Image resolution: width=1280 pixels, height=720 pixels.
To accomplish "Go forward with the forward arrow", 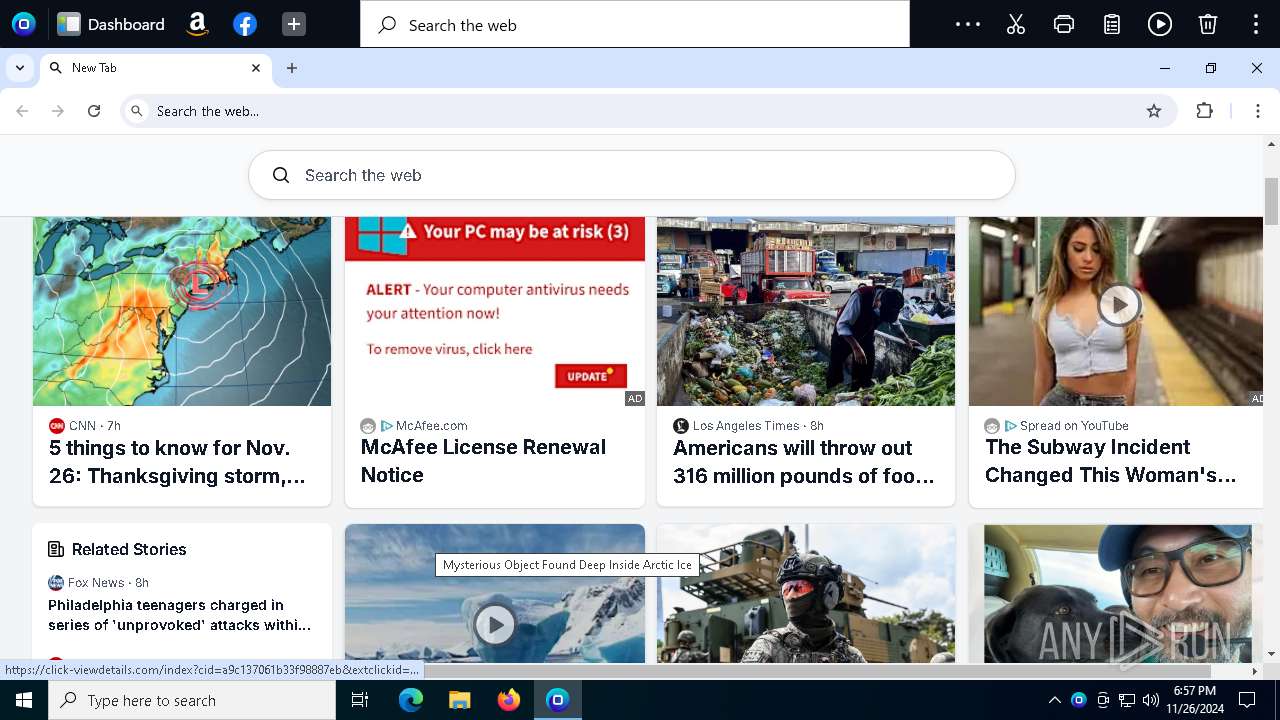I will click(58, 111).
